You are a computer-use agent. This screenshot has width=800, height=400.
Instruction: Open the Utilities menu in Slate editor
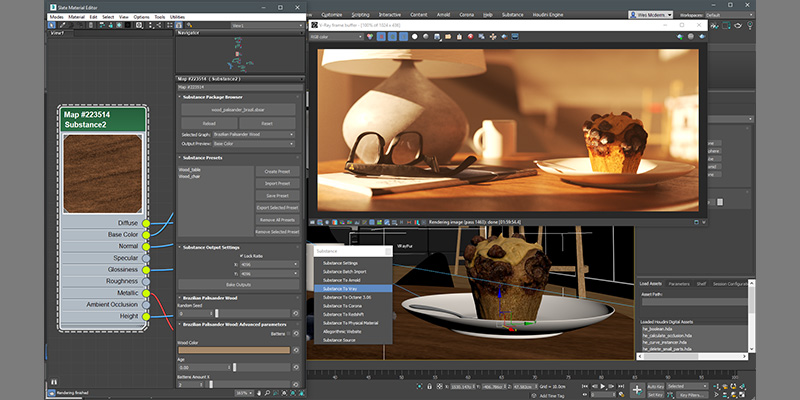pyautogui.click(x=177, y=17)
